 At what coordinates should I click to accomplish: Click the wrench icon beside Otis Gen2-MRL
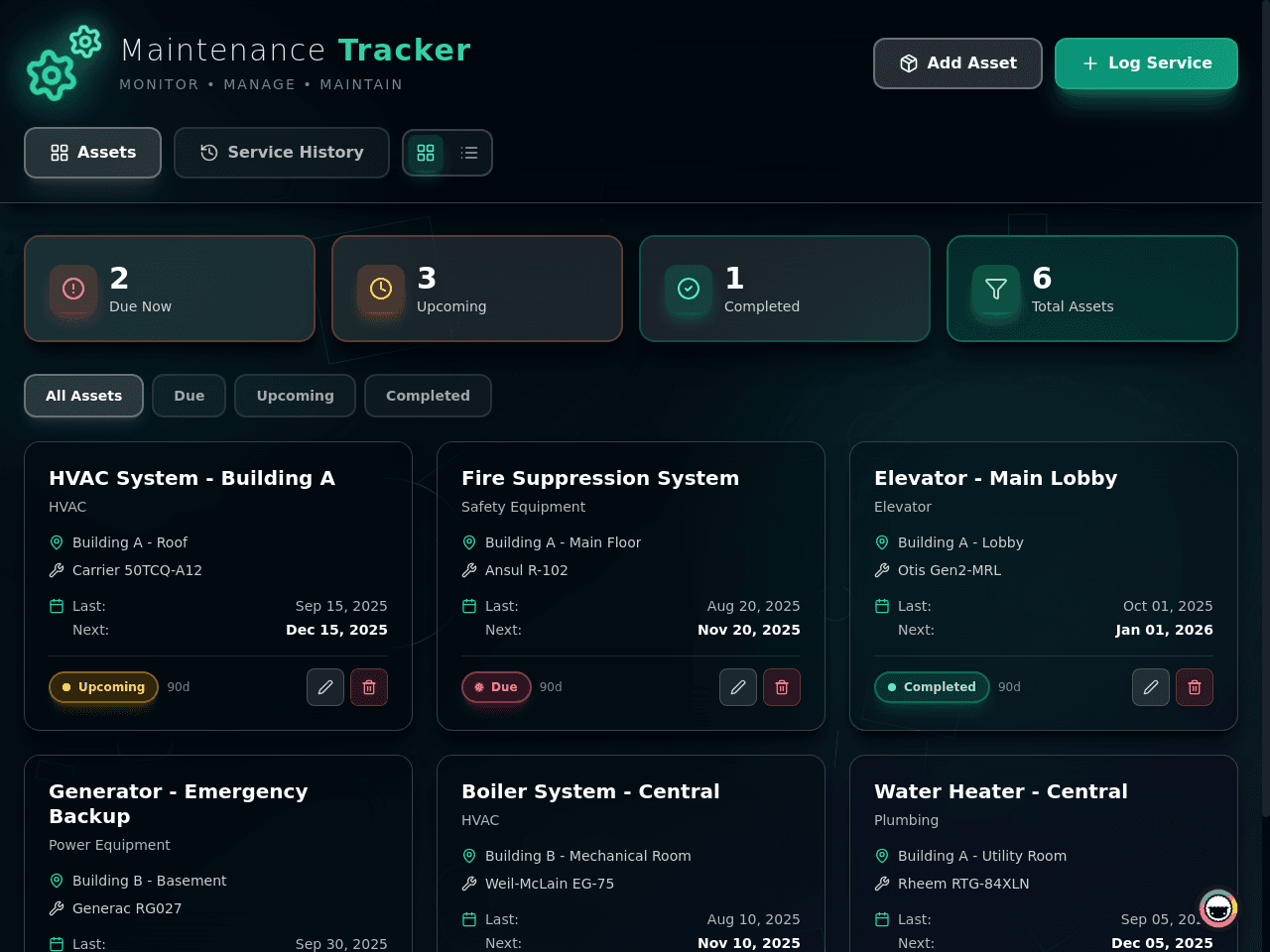tap(882, 570)
